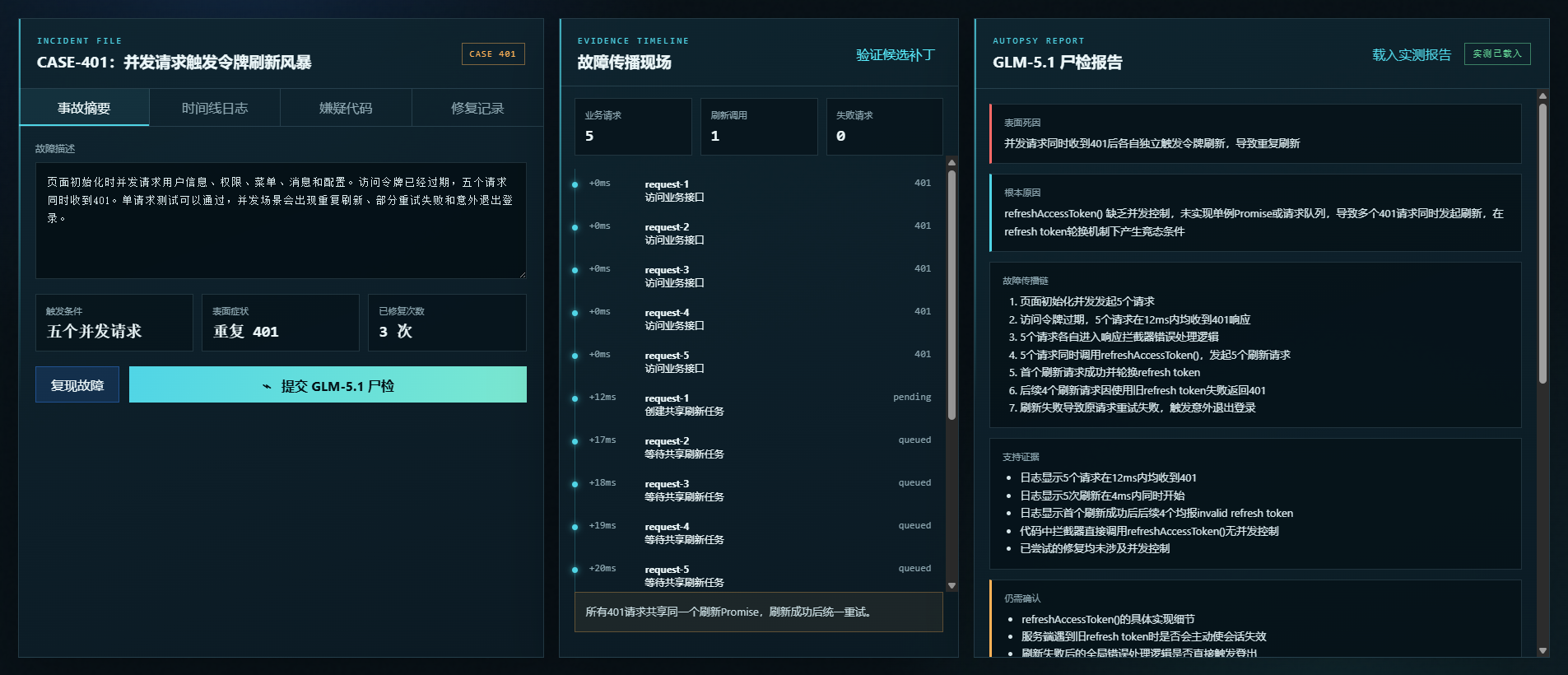This screenshot has width=1568, height=675.
Task: Click the 已修复次数 3 次 card
Action: tap(447, 323)
